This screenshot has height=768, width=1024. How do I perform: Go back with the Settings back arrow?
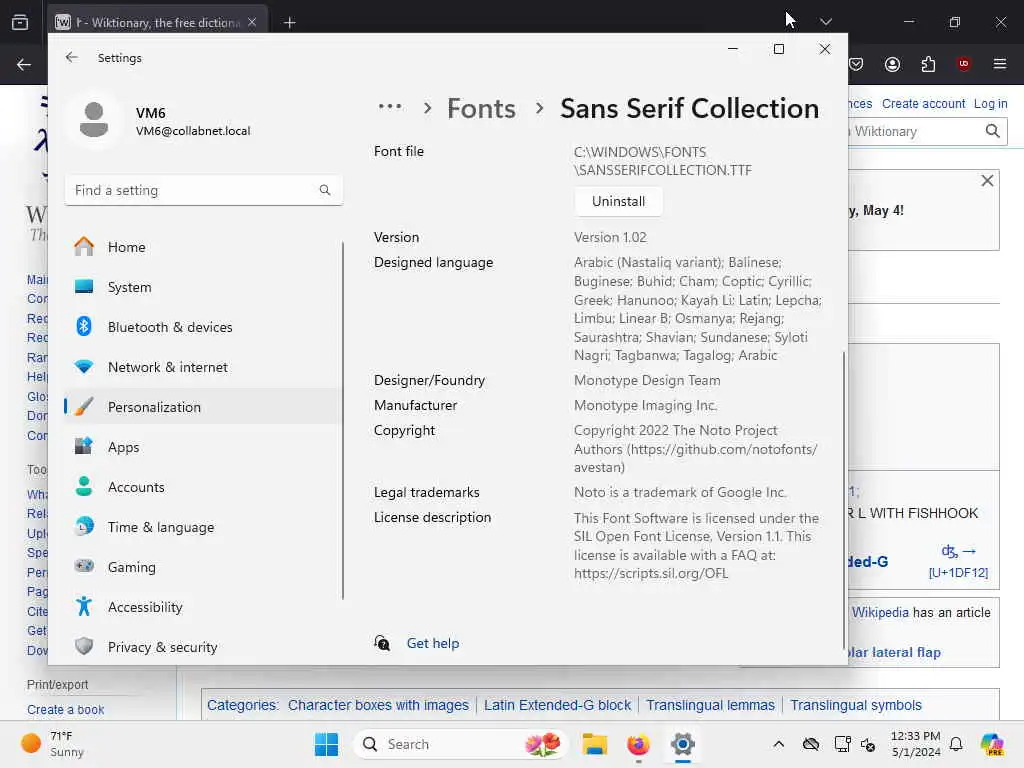click(x=72, y=57)
